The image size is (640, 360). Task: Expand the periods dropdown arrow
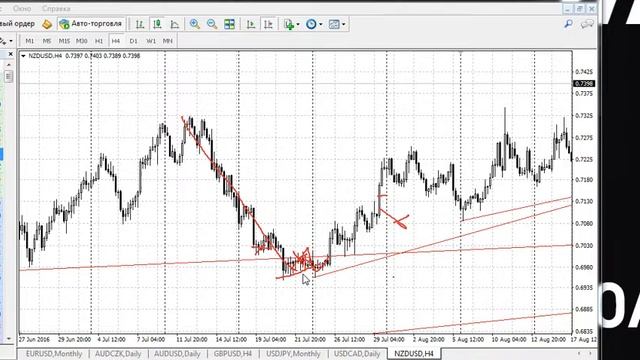[x=320, y=24]
